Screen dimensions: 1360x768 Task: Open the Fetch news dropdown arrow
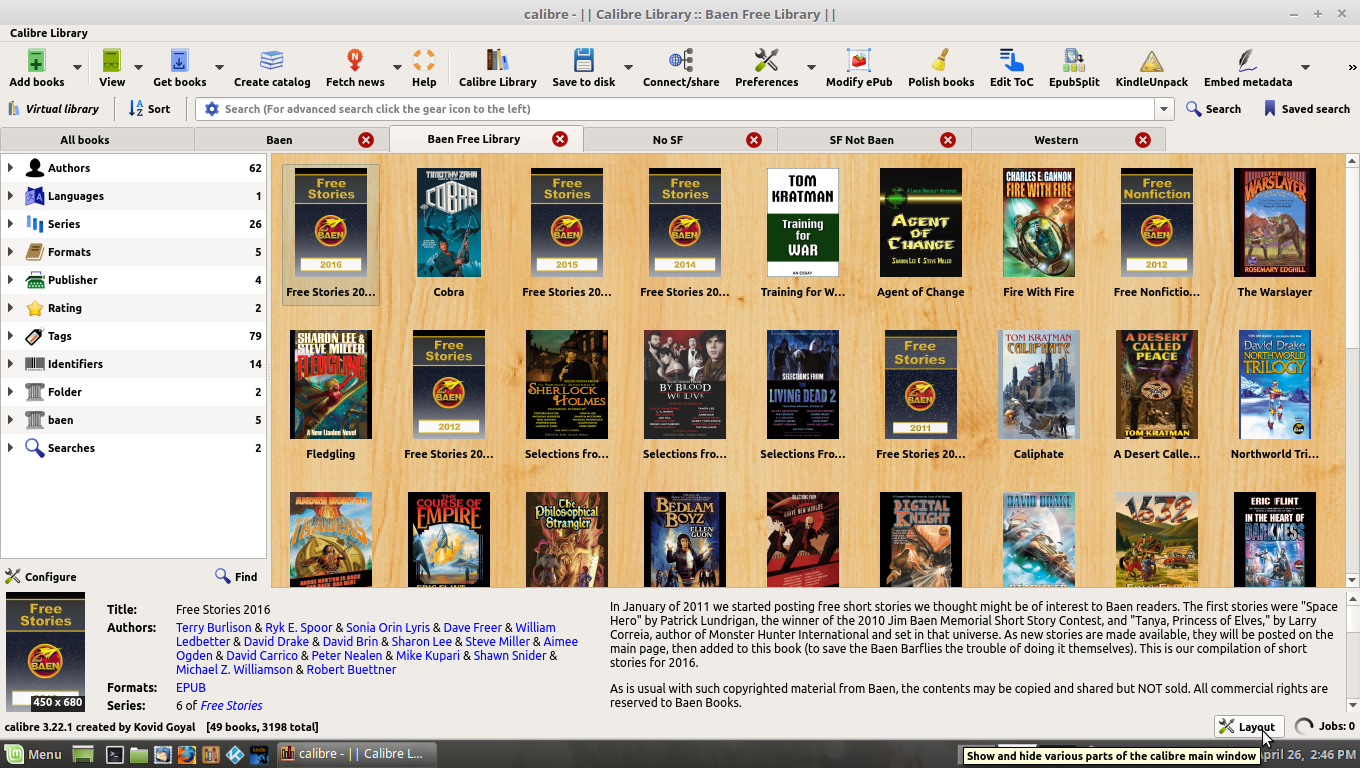(397, 68)
